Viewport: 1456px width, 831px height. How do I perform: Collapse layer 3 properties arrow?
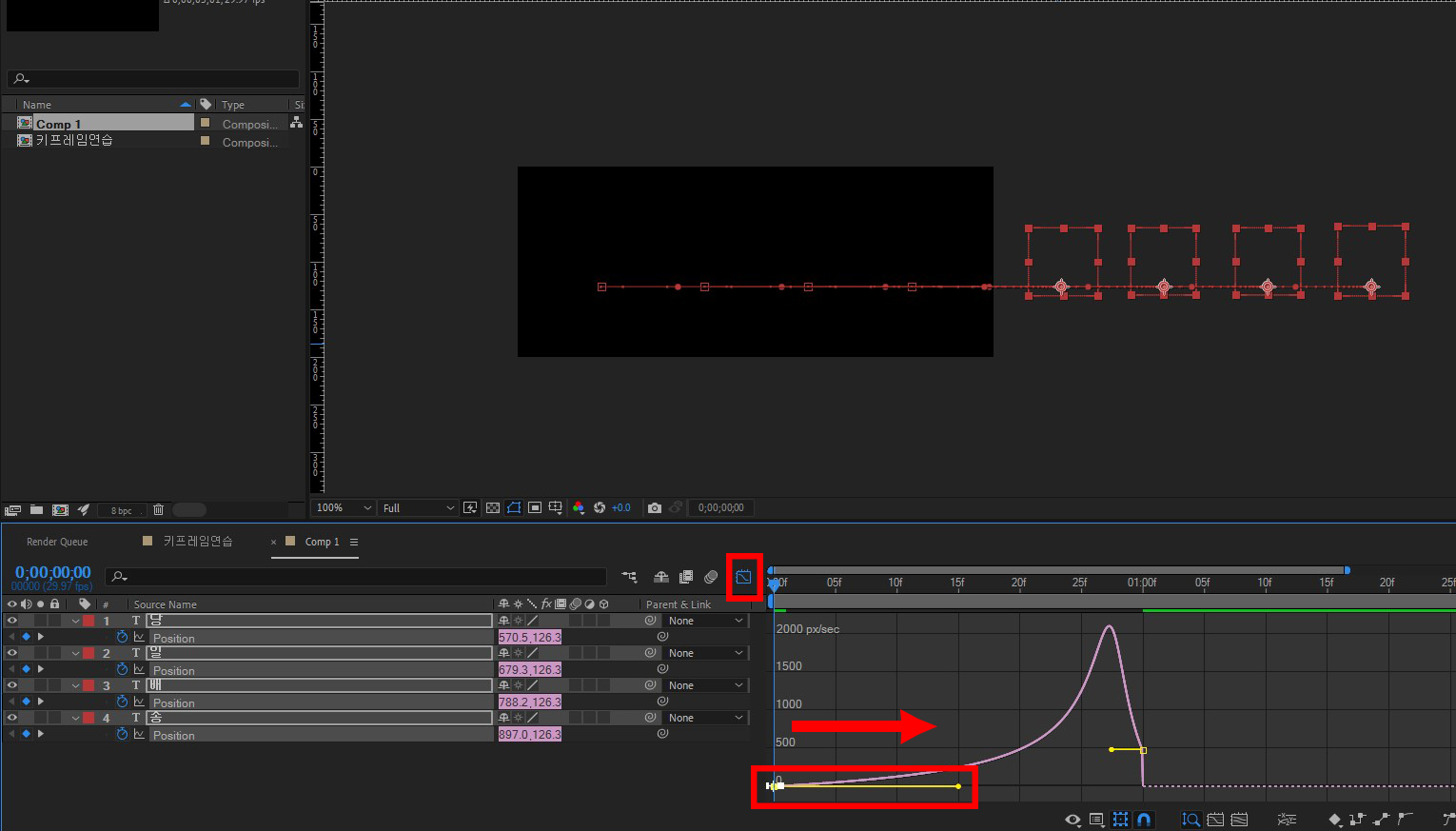pos(75,685)
